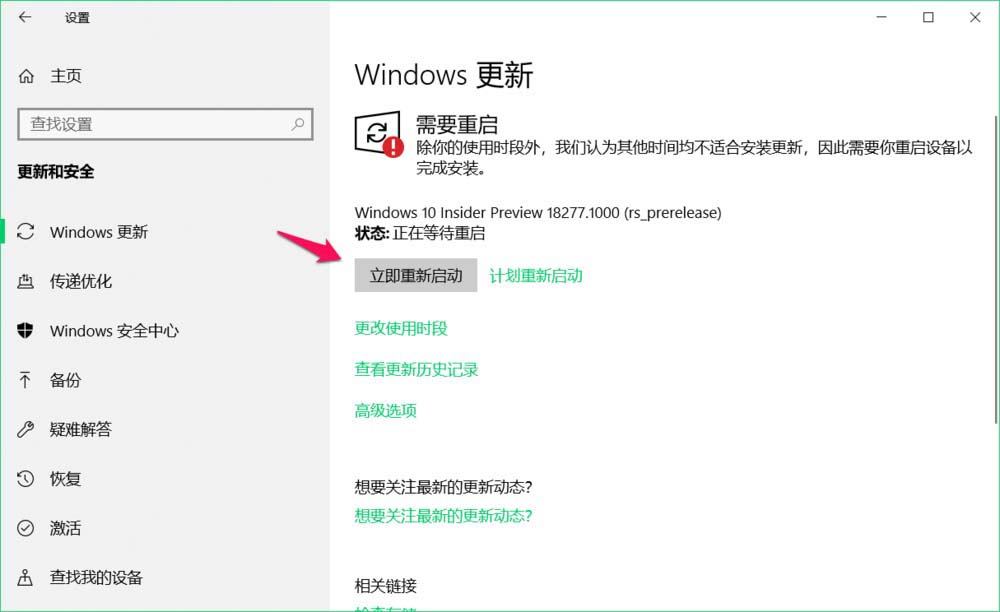The image size is (1000, 612).
Task: Click the search magnifier icon in 查找设置
Action: pos(297,124)
